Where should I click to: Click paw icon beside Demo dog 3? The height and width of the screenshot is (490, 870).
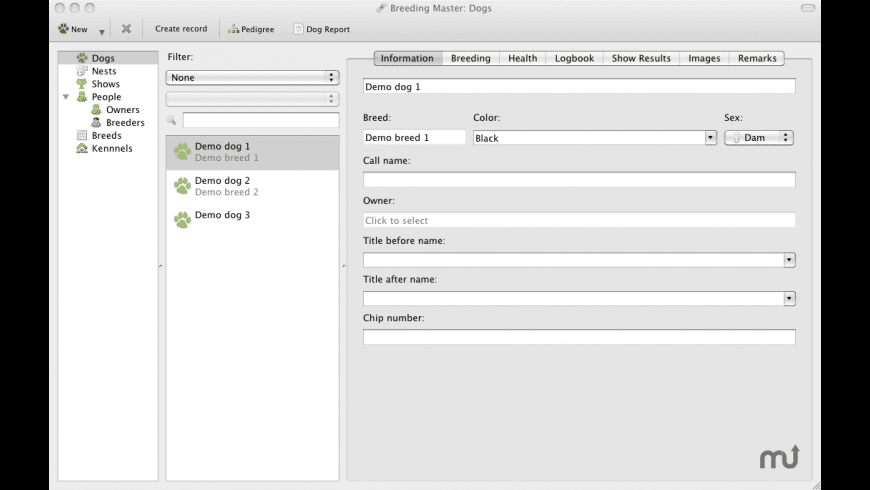point(182,220)
